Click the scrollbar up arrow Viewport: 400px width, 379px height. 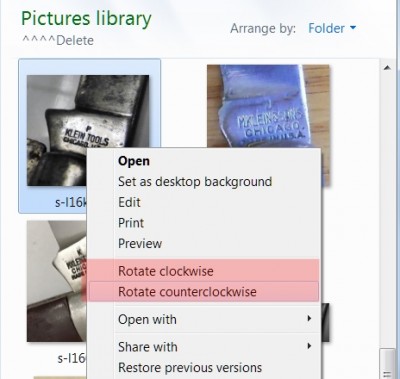[387, 68]
